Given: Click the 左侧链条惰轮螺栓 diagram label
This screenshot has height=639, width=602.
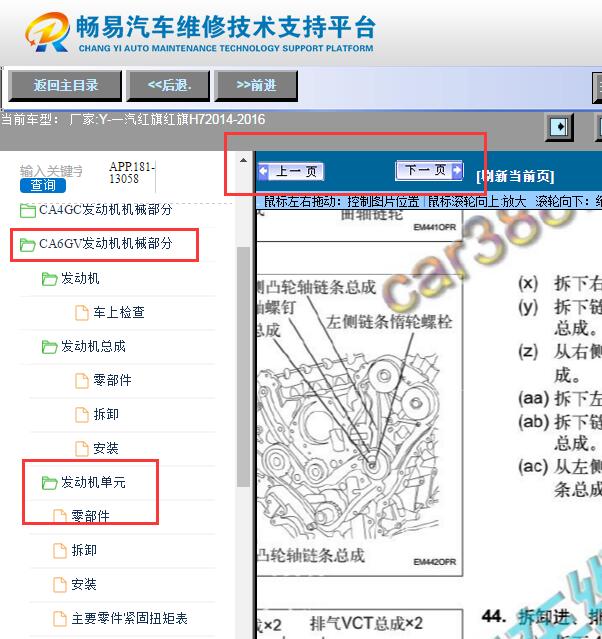Looking at the screenshot, I should tap(389, 322).
